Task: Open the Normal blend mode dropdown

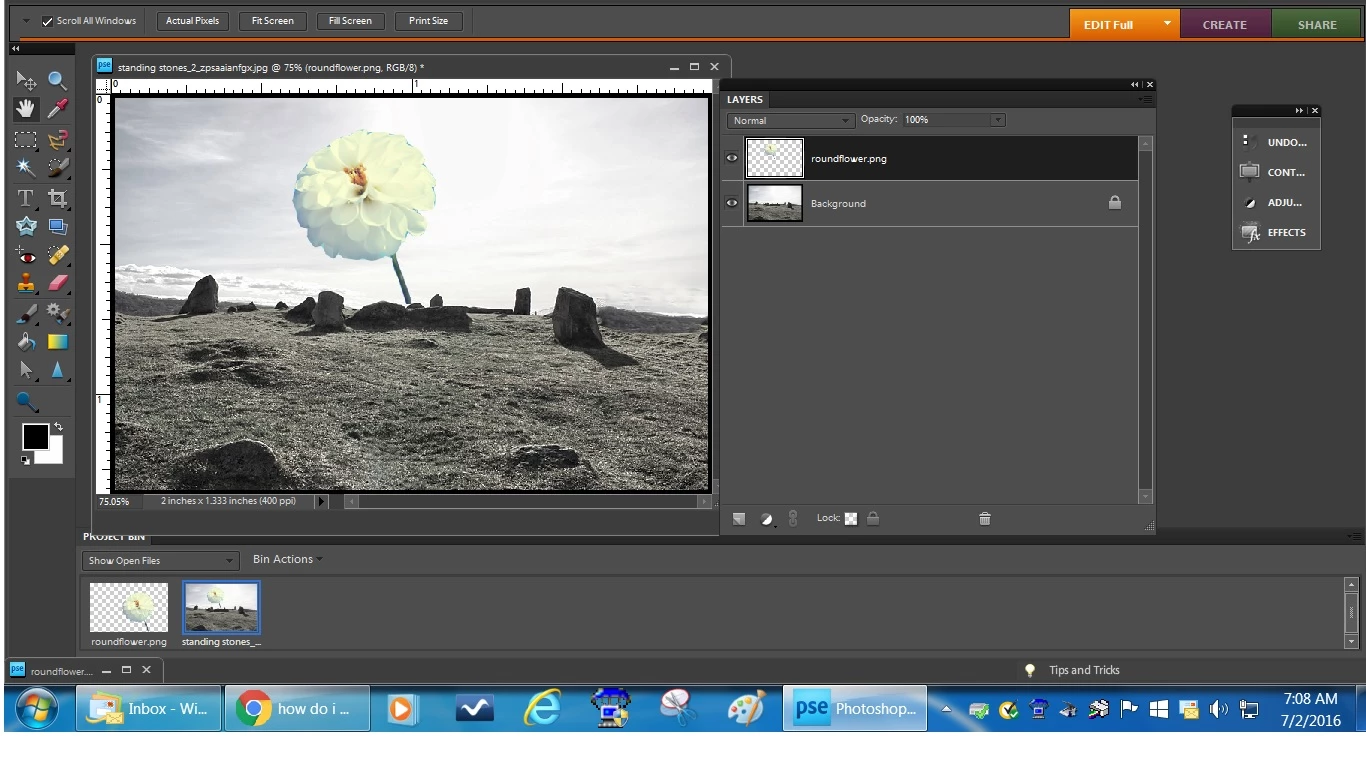Action: point(790,120)
